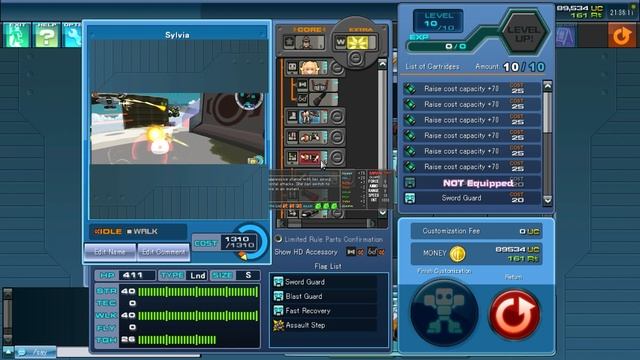Click the circular COST gauge

pos(250,242)
